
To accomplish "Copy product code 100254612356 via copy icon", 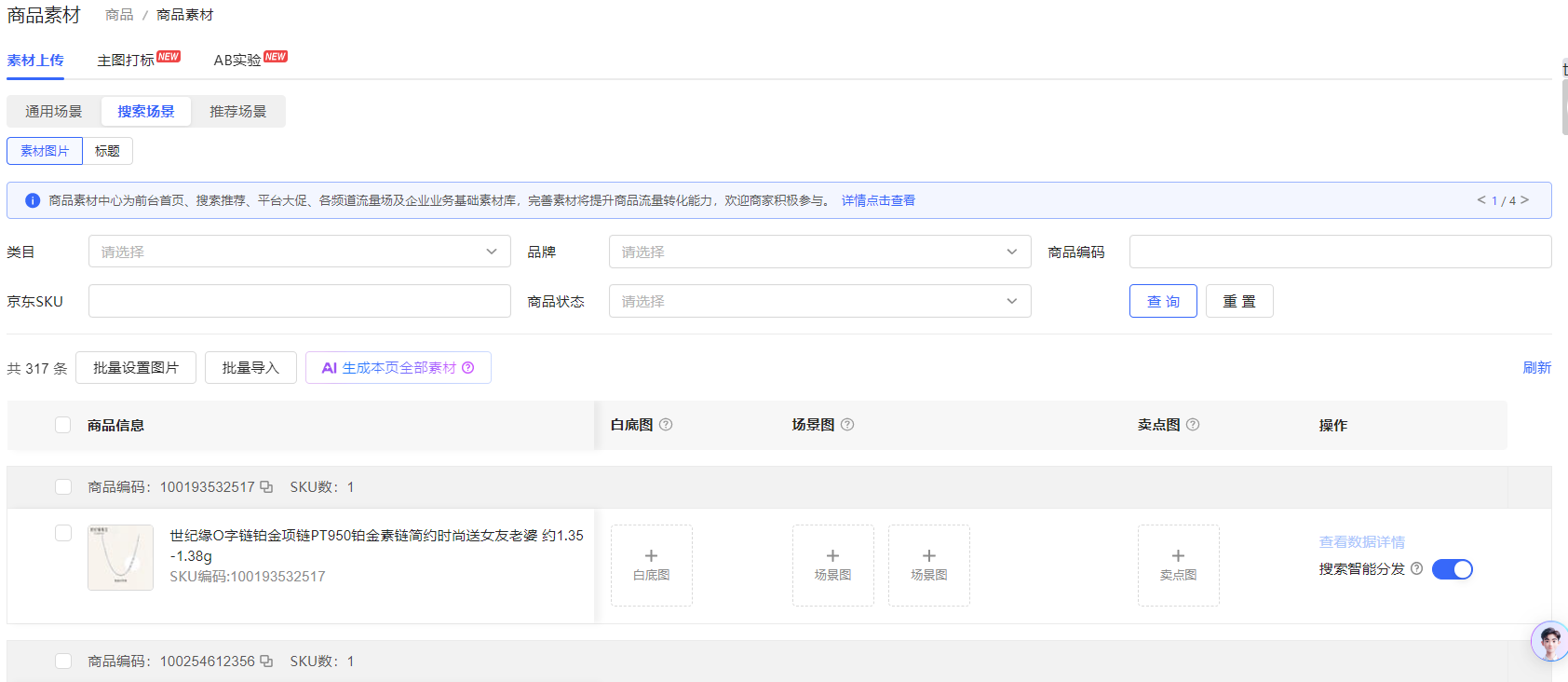I will coord(266,661).
